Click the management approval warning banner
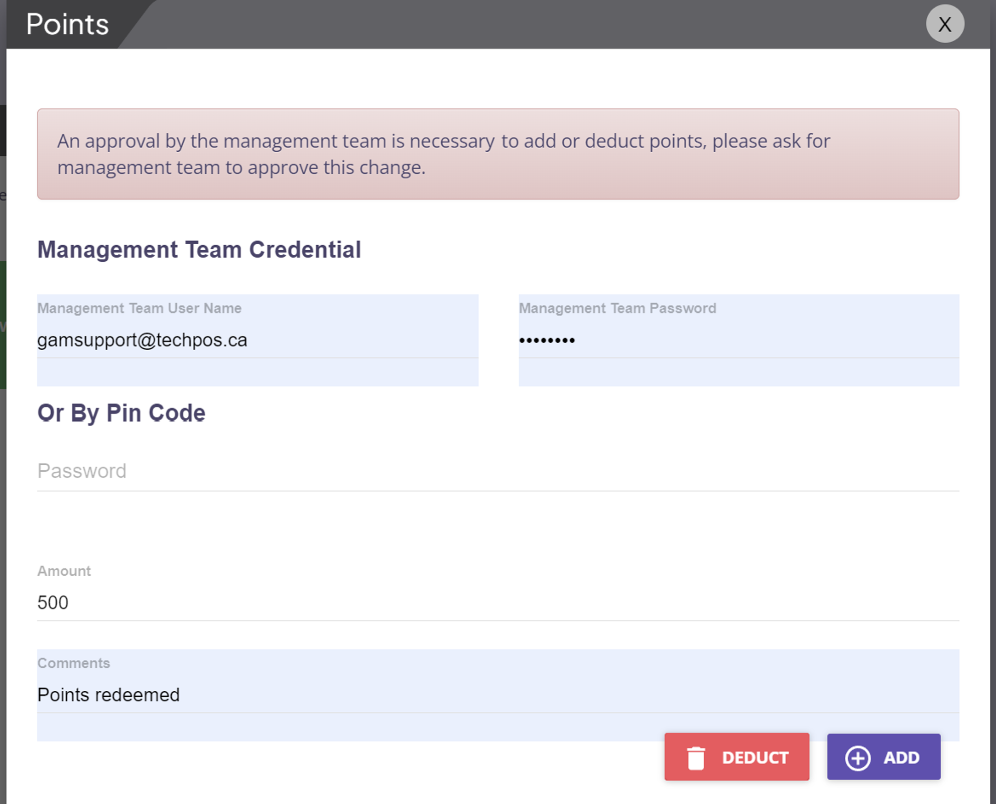The image size is (996, 804). point(498,154)
